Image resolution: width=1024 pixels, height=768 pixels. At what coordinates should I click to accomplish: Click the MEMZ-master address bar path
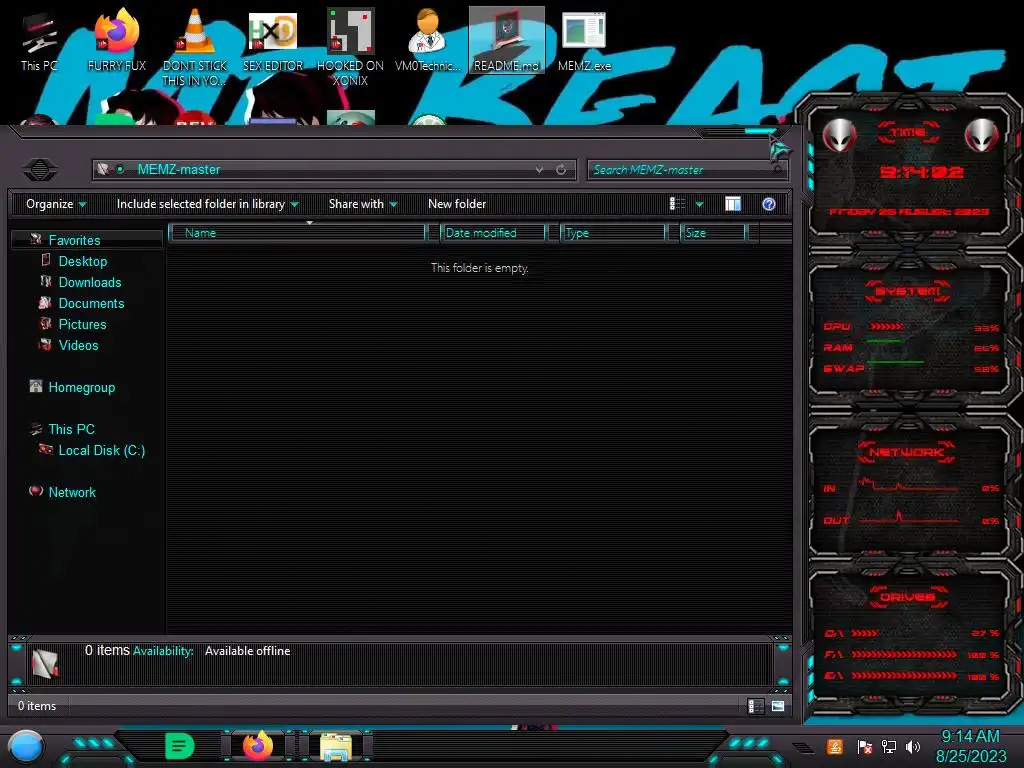(x=178, y=170)
